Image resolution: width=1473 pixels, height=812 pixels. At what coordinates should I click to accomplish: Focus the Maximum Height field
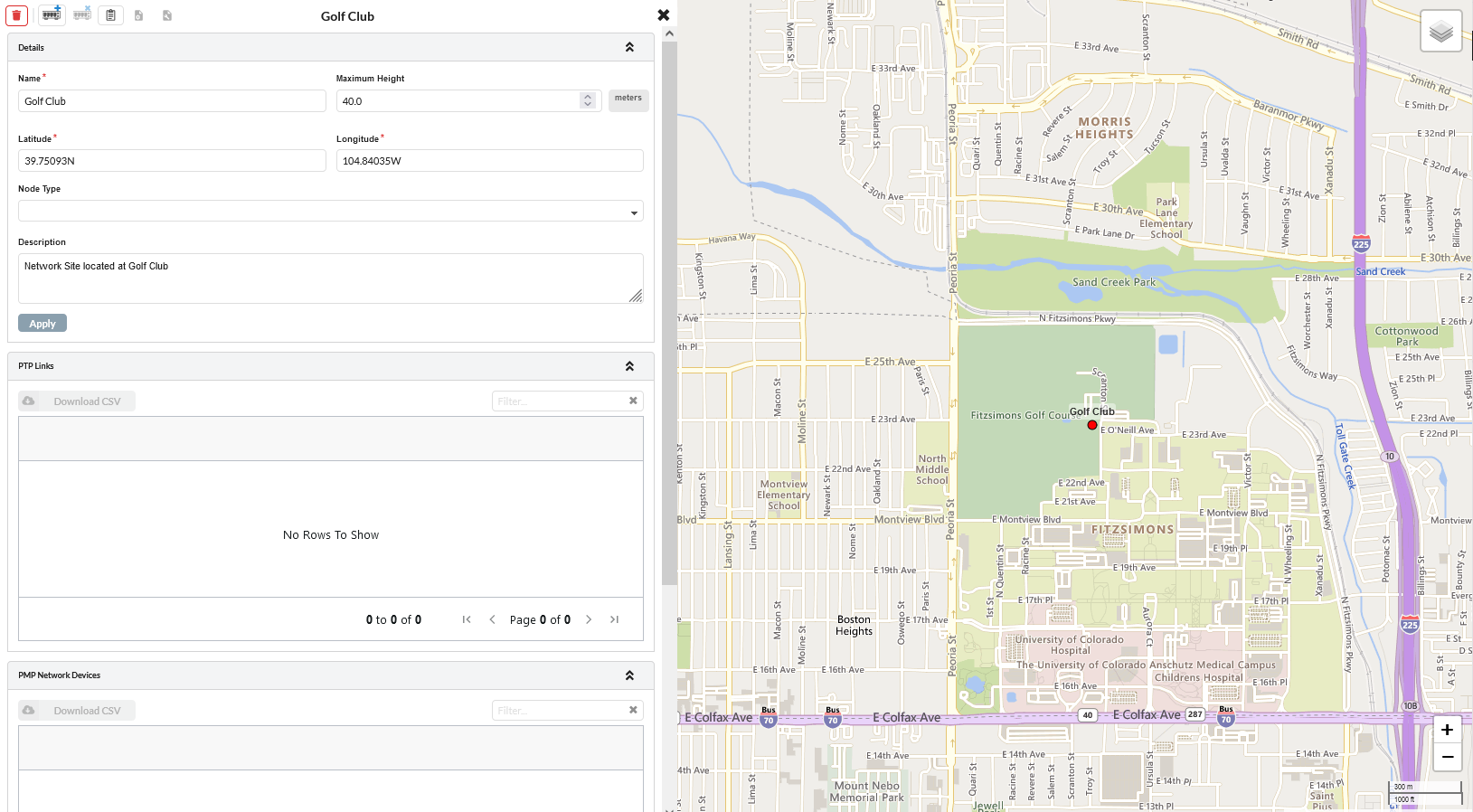(x=458, y=101)
